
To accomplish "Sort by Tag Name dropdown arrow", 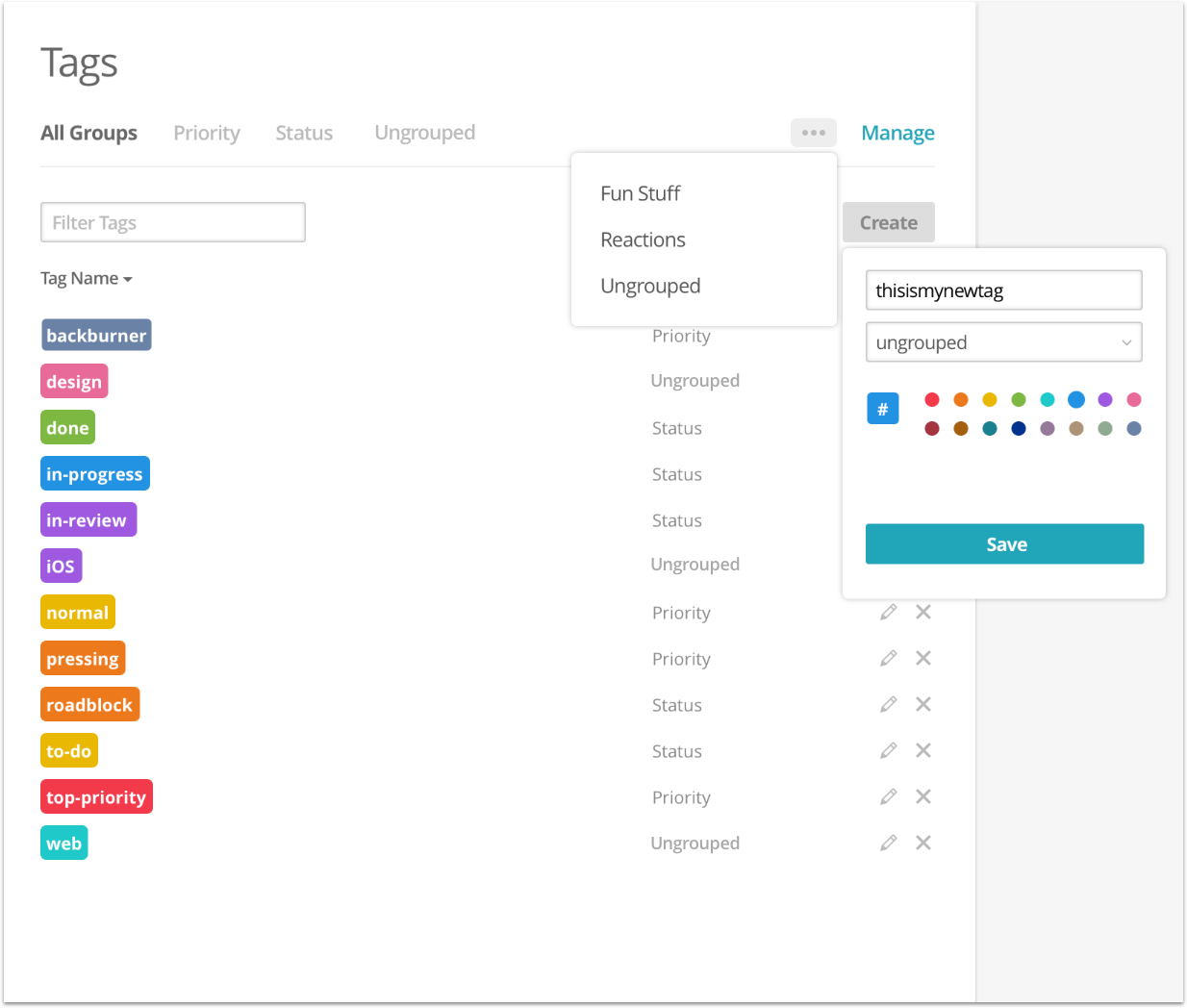I will click(x=127, y=279).
